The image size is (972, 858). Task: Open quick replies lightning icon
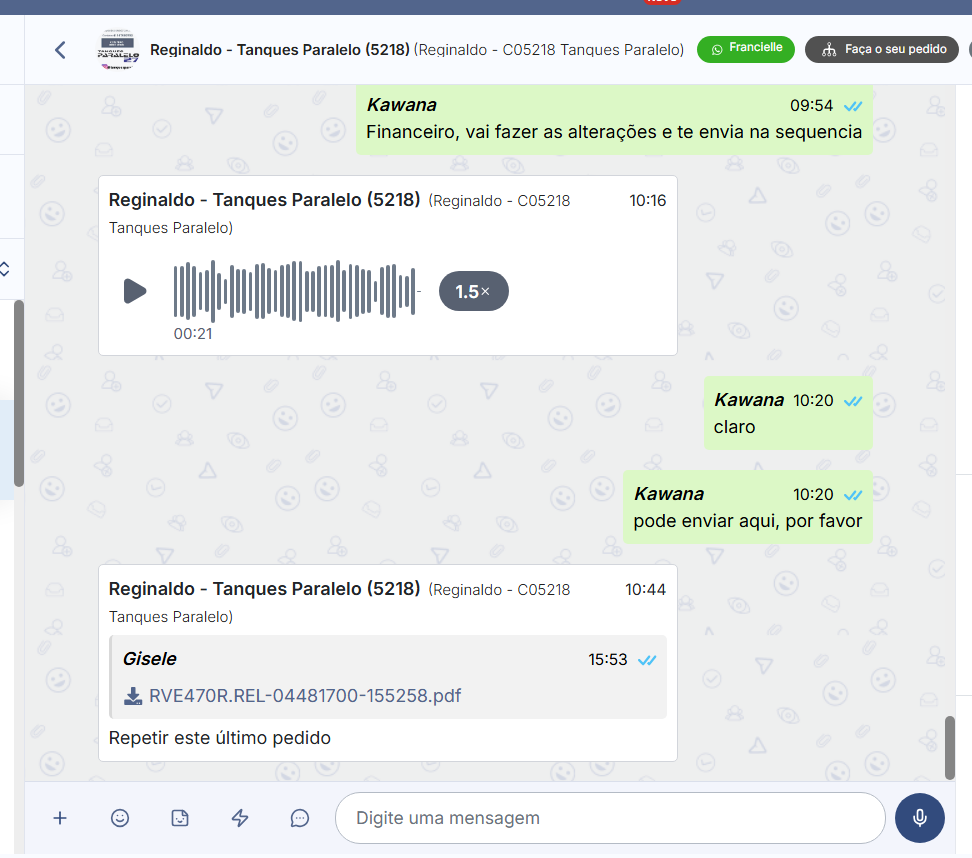240,818
